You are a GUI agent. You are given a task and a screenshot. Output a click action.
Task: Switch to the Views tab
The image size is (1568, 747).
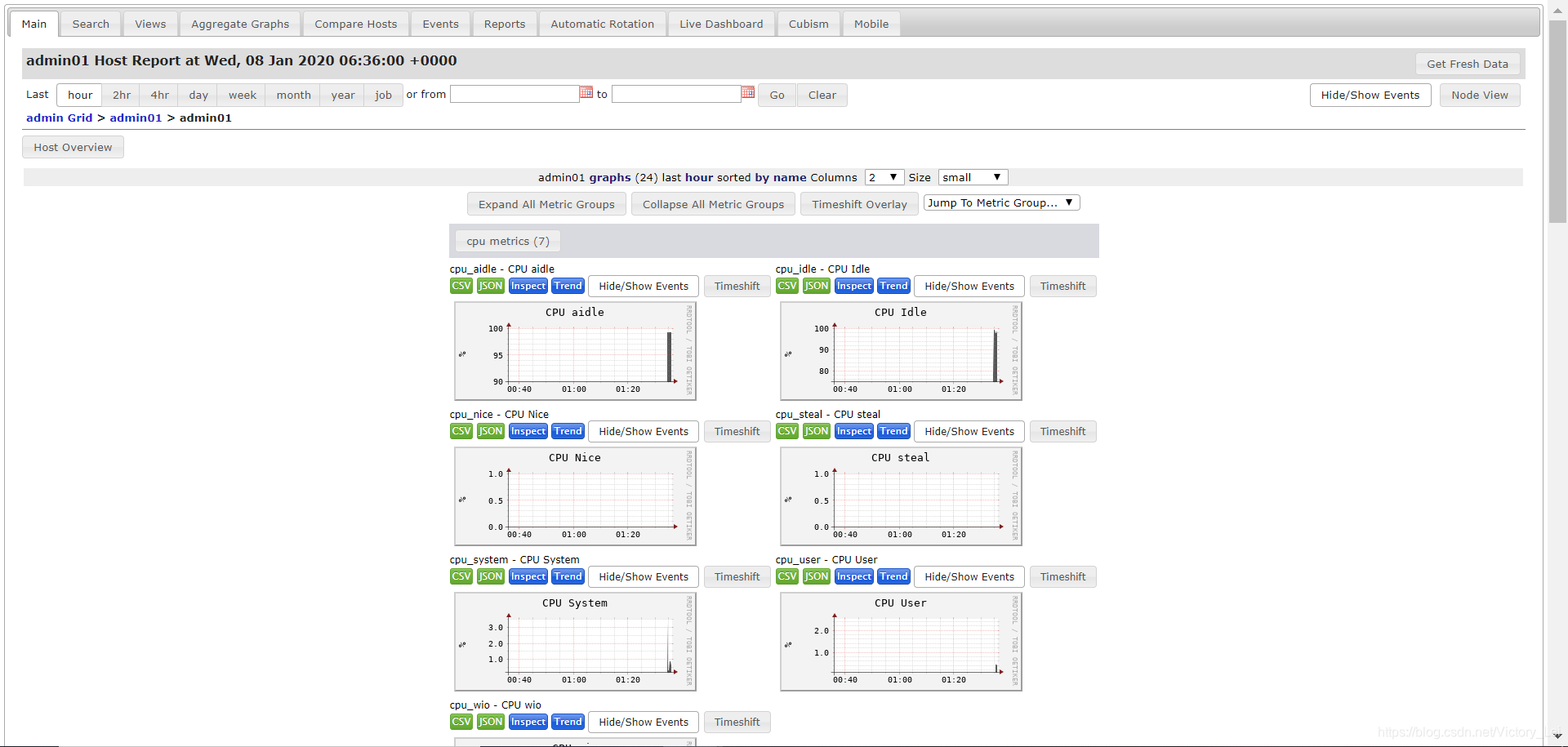click(x=150, y=24)
